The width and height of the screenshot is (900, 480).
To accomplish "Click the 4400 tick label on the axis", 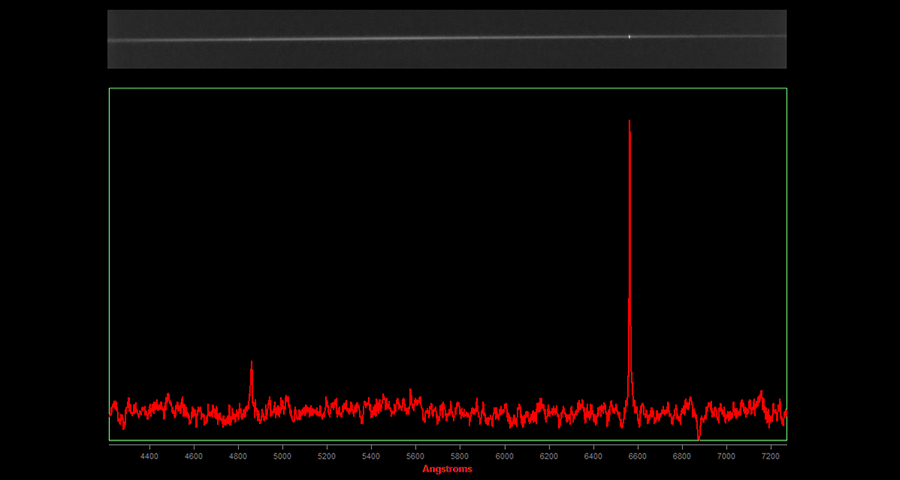I will [x=149, y=456].
